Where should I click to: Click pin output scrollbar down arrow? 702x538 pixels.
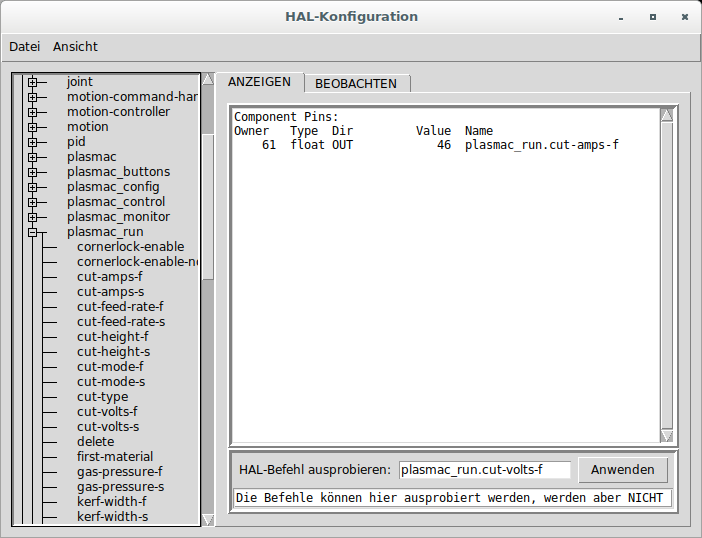coord(667,436)
